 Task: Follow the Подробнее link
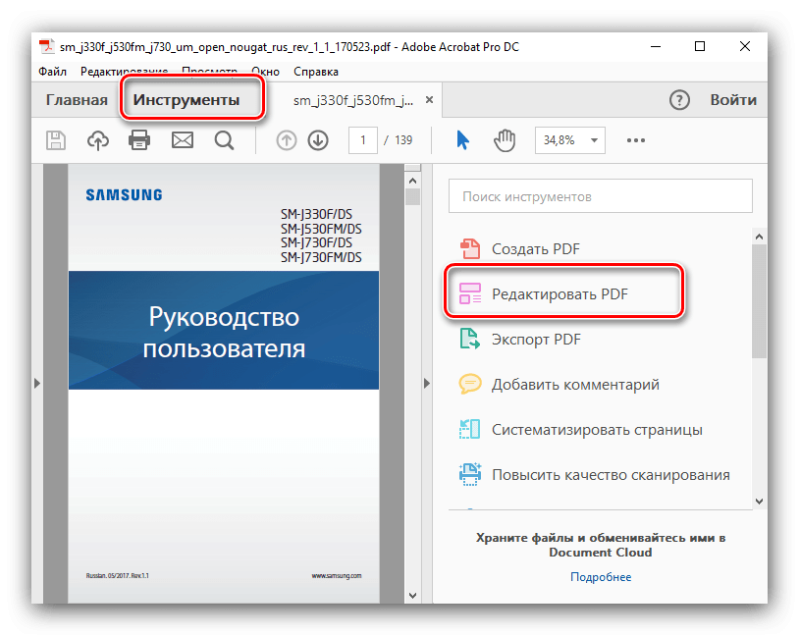(601, 577)
